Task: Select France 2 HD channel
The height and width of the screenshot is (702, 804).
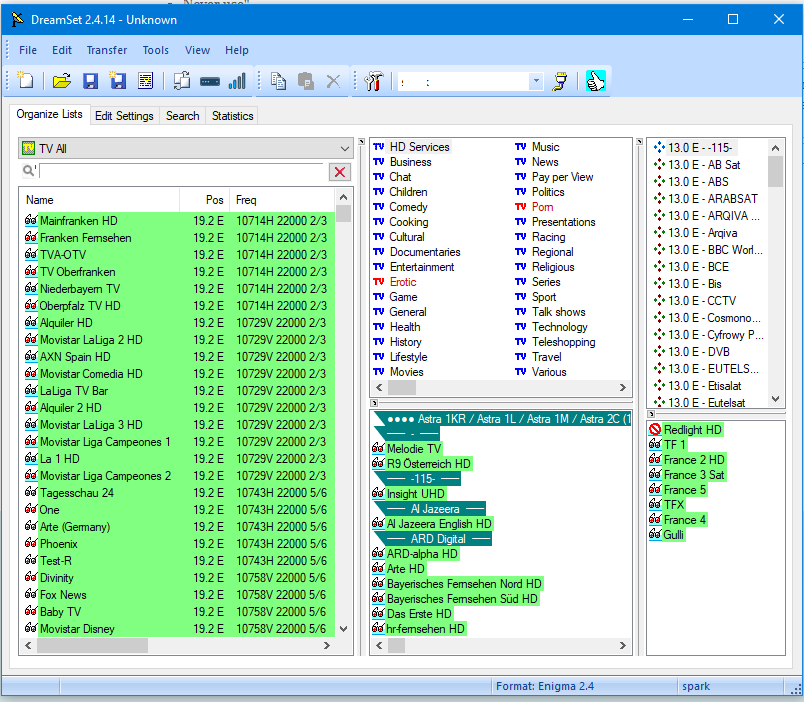Action: click(x=694, y=459)
